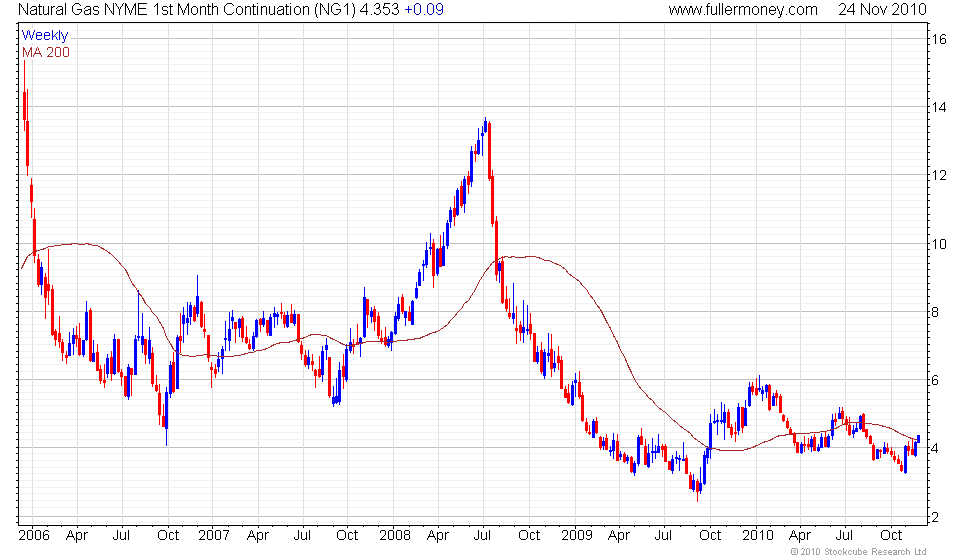This screenshot has width=980, height=560.
Task: Click the price change value +0.09
Action: (424, 10)
